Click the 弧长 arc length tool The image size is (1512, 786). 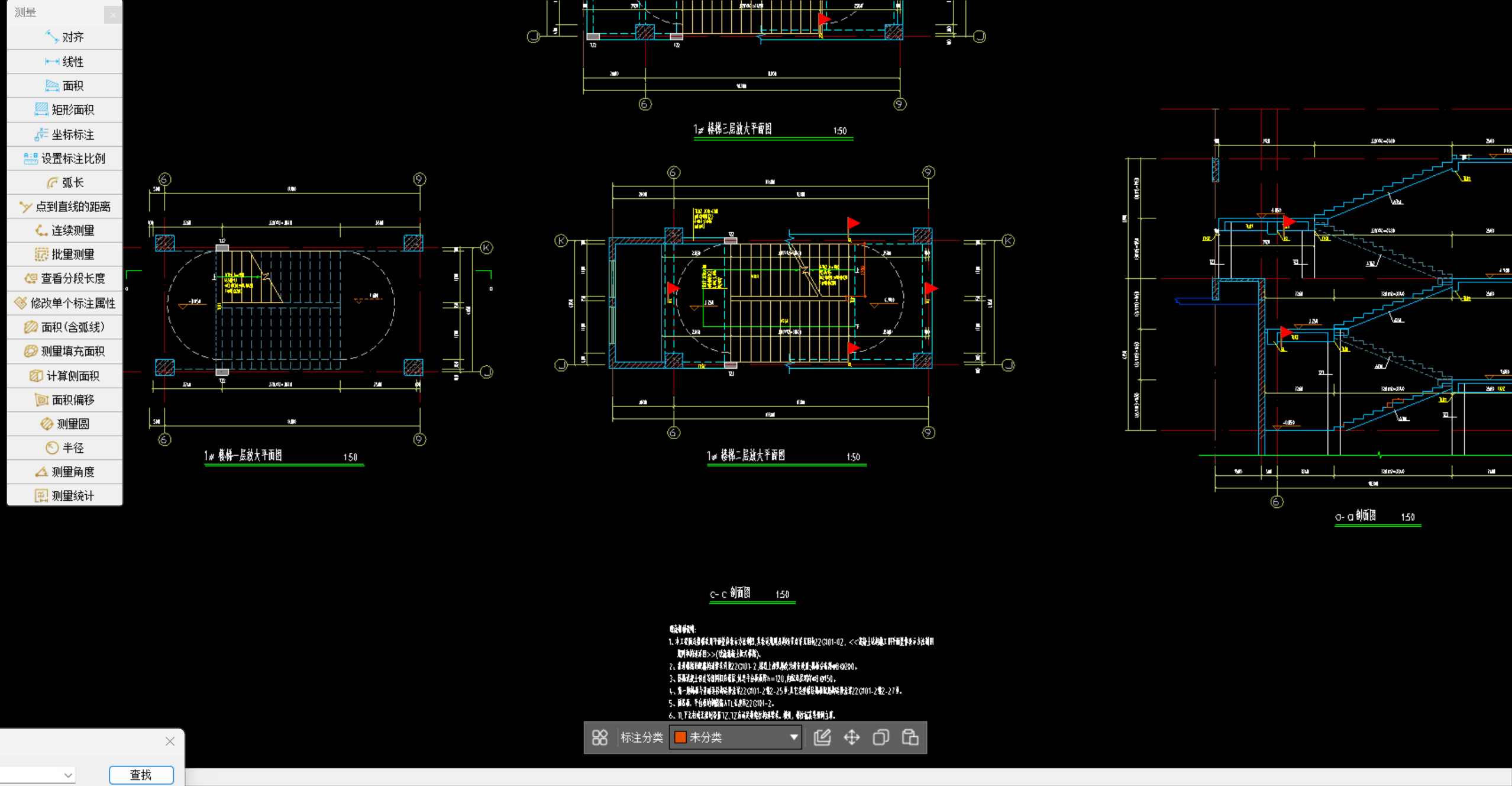pyautogui.click(x=65, y=182)
